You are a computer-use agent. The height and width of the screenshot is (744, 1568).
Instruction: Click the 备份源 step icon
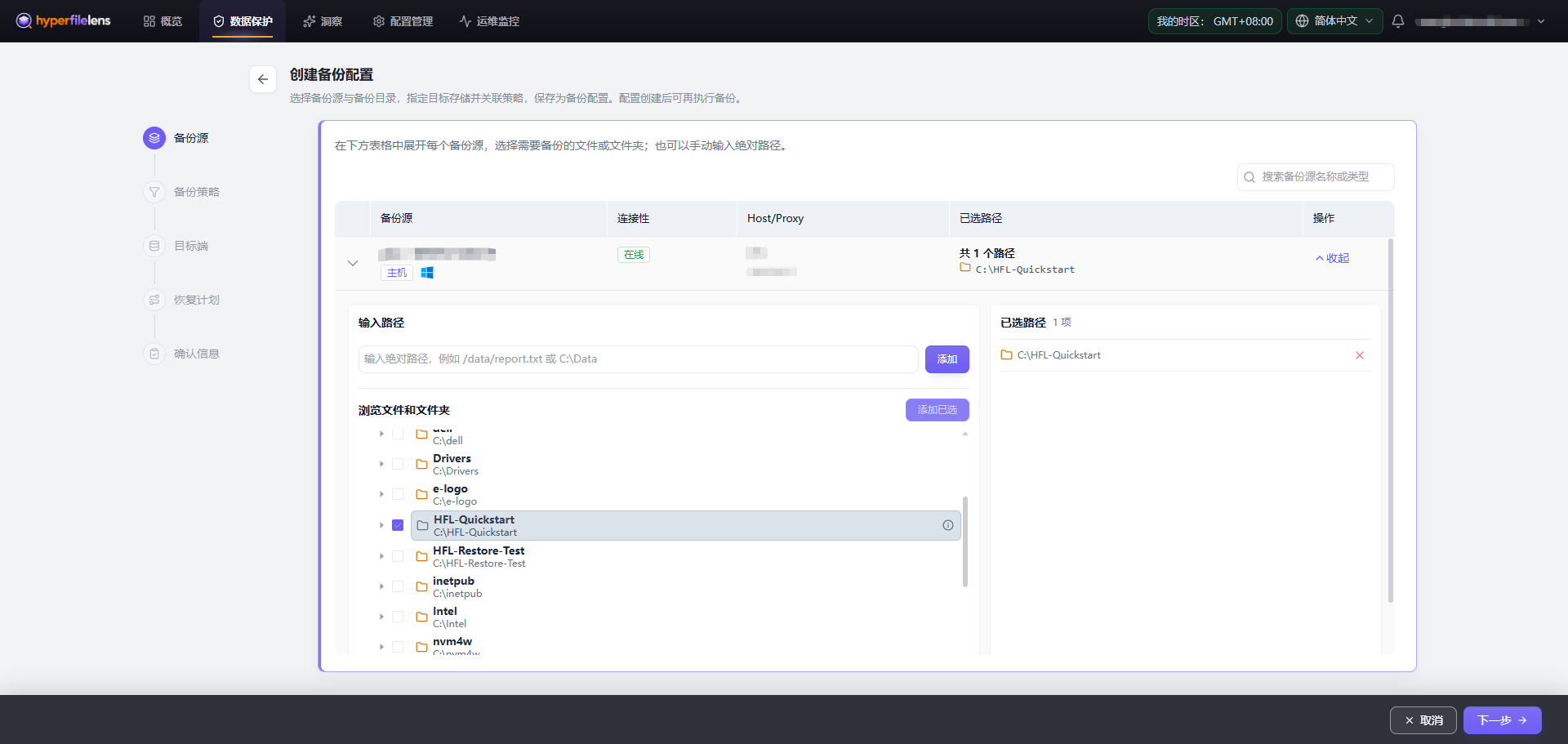(x=154, y=138)
